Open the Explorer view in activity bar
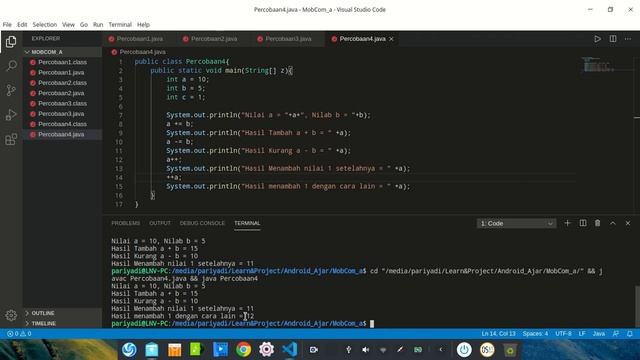 [11, 42]
